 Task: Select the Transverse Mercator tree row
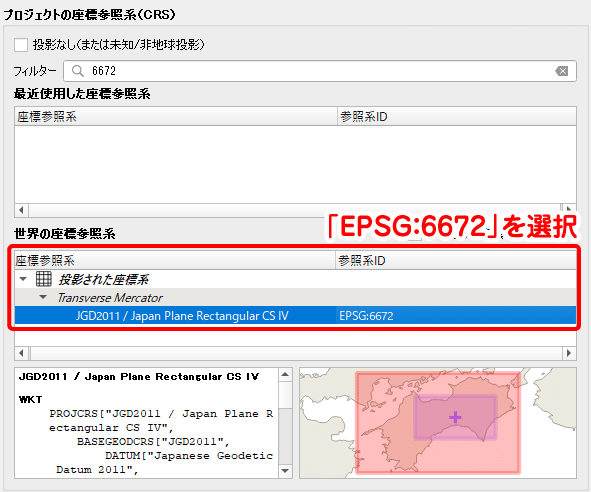[296, 298]
